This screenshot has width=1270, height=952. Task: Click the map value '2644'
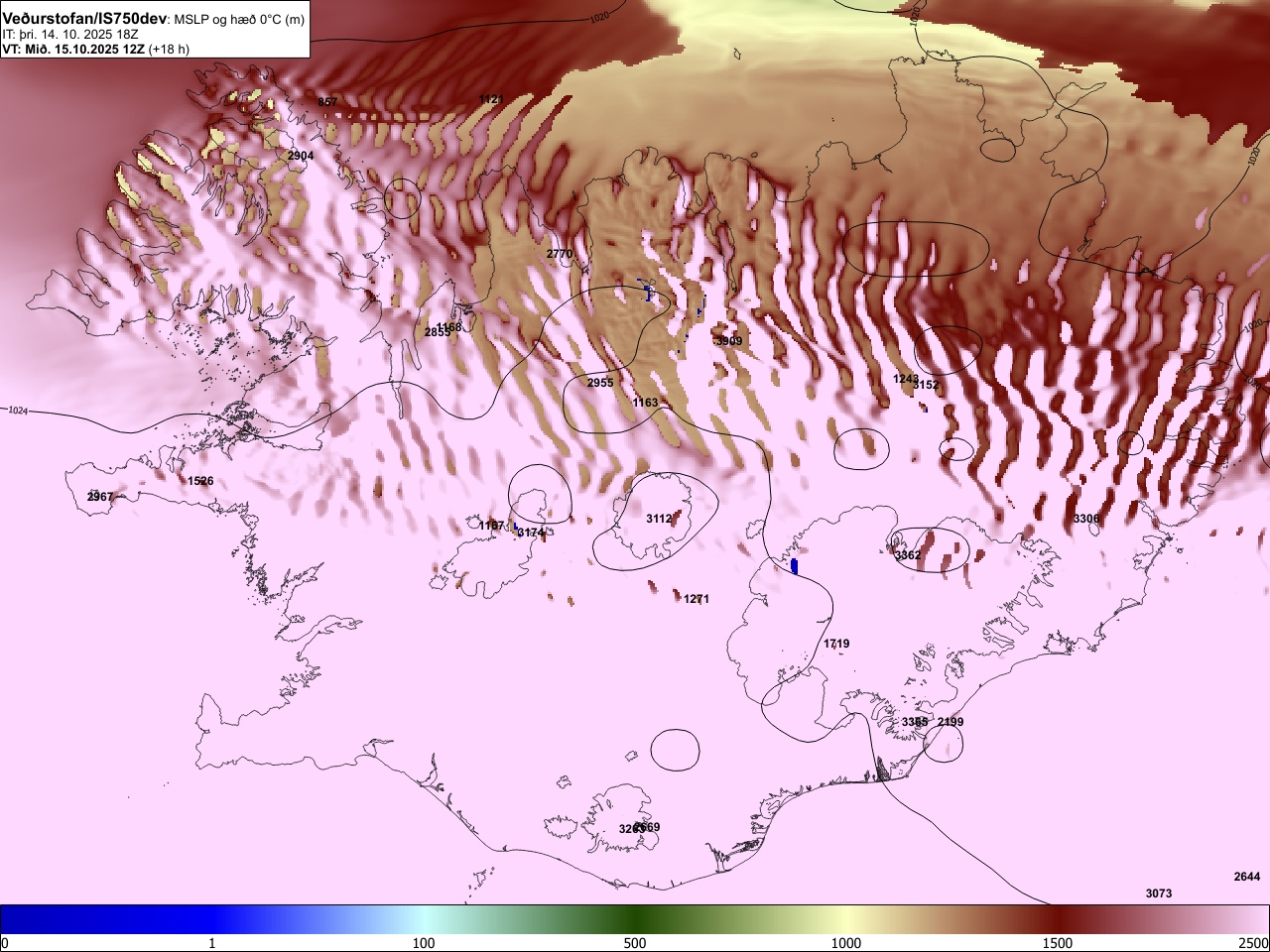point(1247,877)
